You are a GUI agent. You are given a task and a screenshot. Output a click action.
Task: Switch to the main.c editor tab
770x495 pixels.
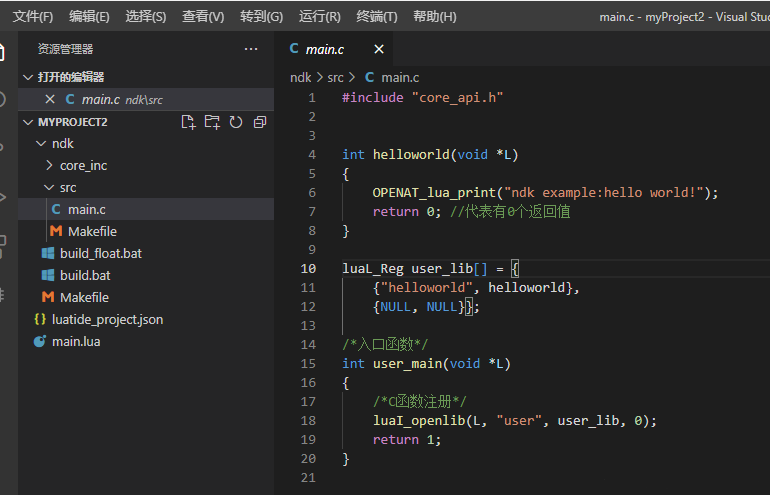click(324, 49)
